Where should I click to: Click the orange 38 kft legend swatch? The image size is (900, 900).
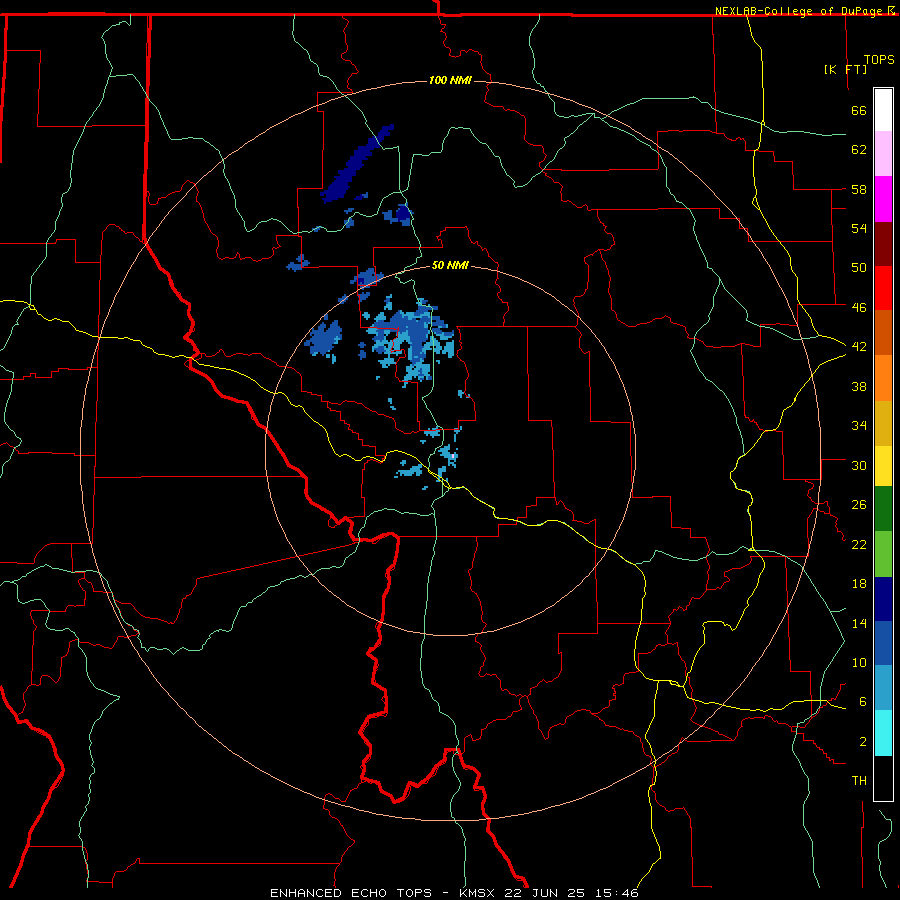883,377
